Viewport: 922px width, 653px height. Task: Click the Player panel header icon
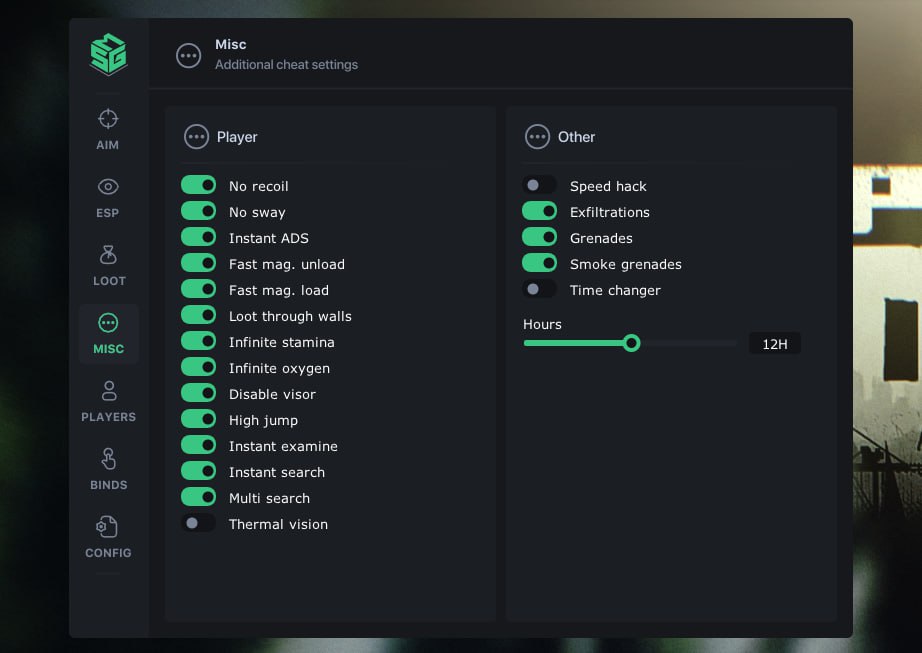click(197, 137)
